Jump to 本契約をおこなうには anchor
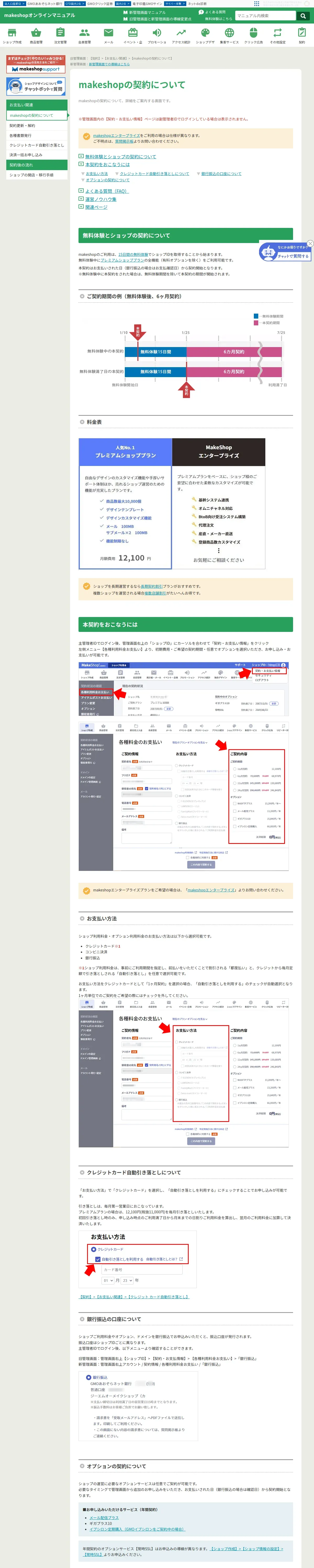Viewport: 314px width, 1568px height. coord(107,164)
